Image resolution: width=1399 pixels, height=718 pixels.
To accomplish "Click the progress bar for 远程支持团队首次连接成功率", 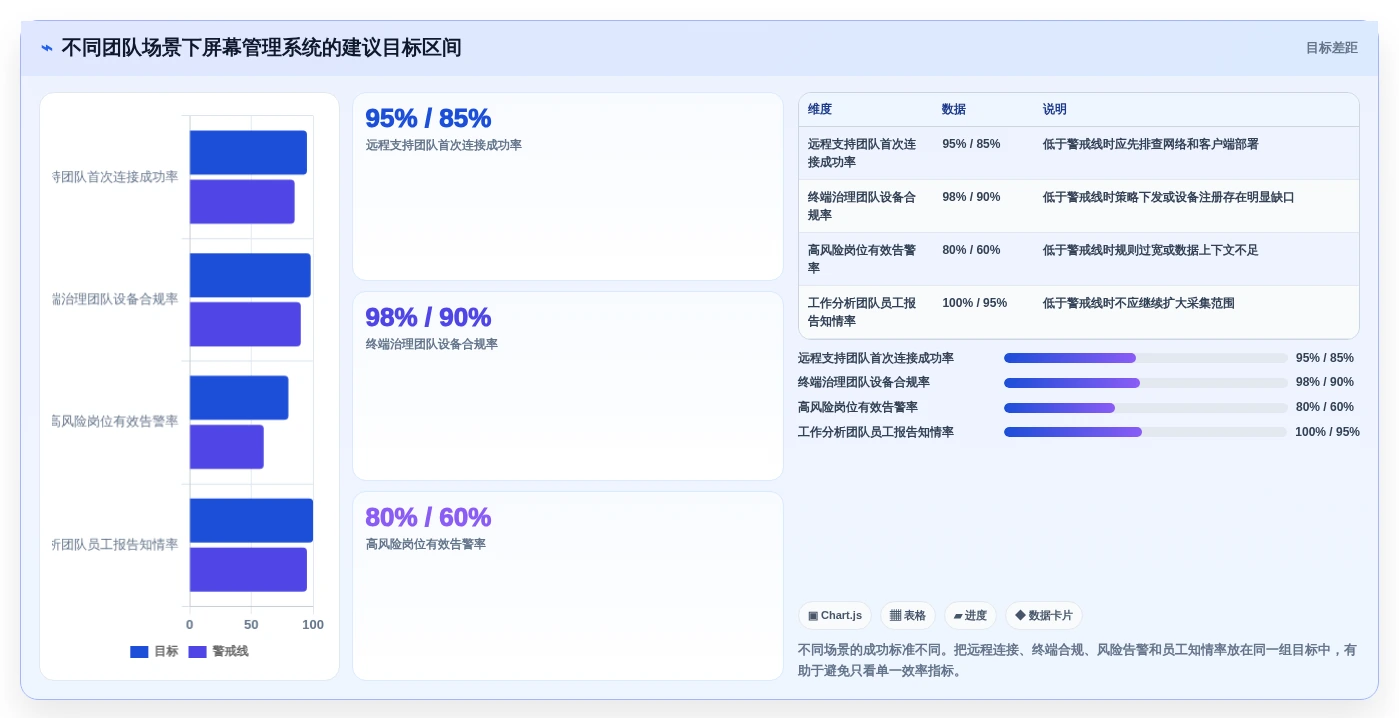I will [1146, 358].
